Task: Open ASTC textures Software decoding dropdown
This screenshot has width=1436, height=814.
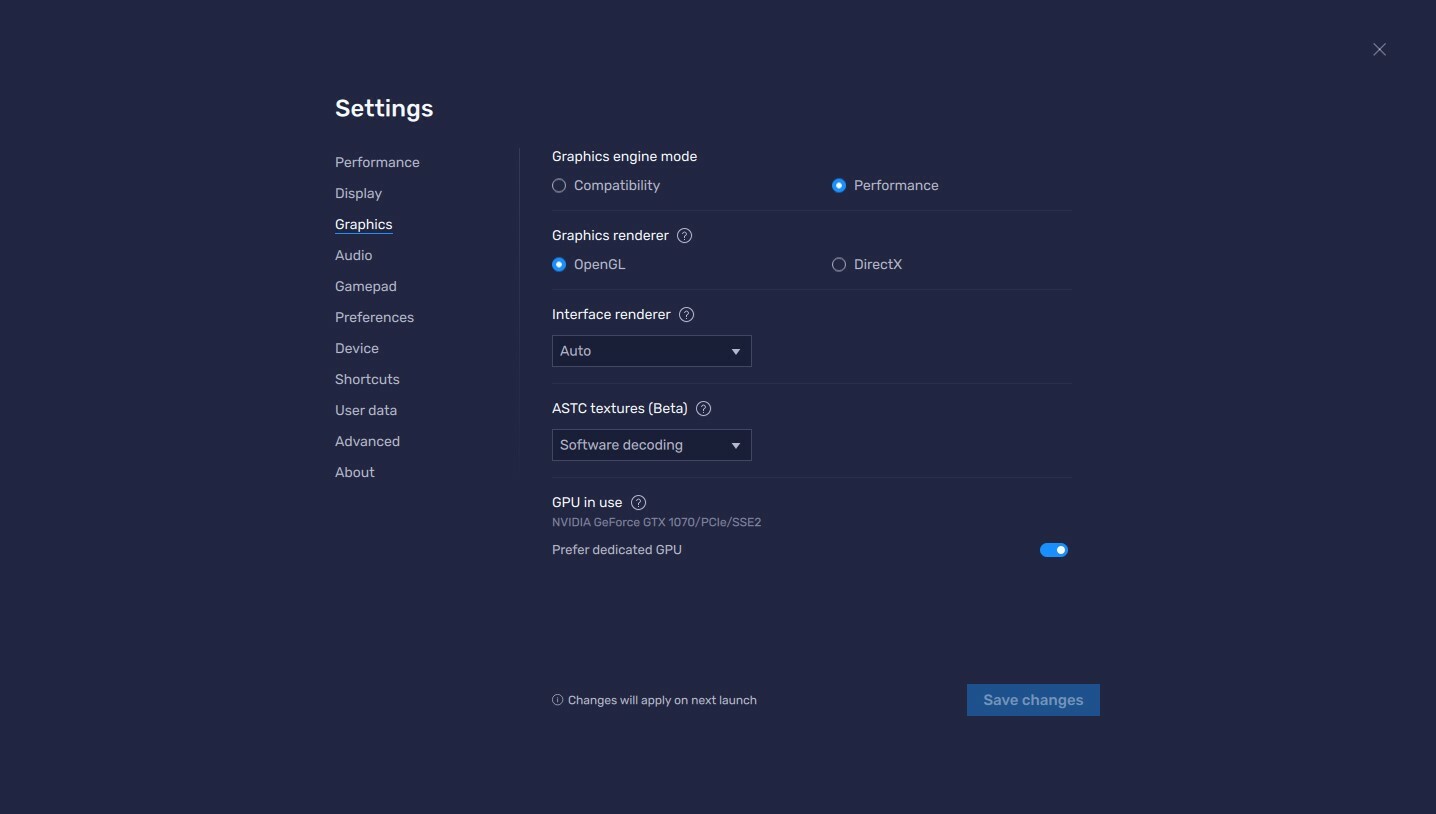Action: point(651,445)
